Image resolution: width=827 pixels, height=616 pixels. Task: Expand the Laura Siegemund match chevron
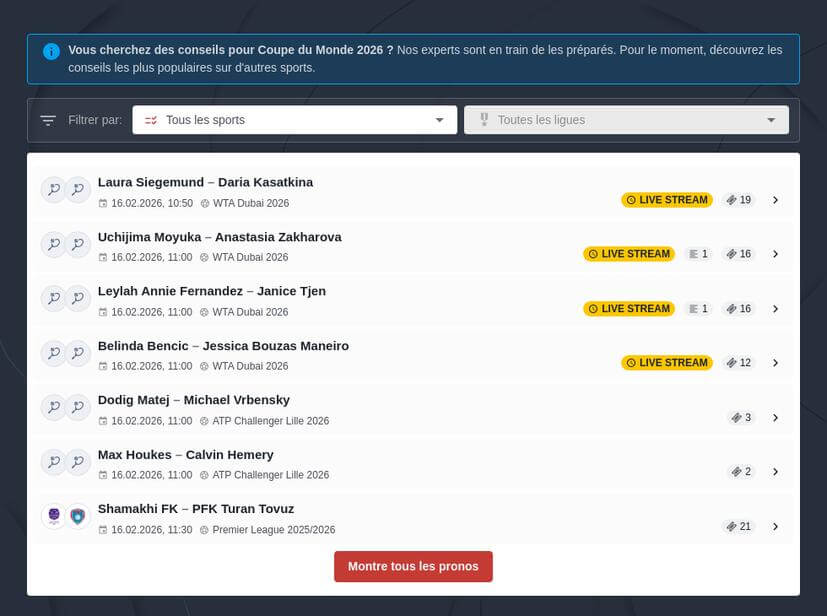775,200
